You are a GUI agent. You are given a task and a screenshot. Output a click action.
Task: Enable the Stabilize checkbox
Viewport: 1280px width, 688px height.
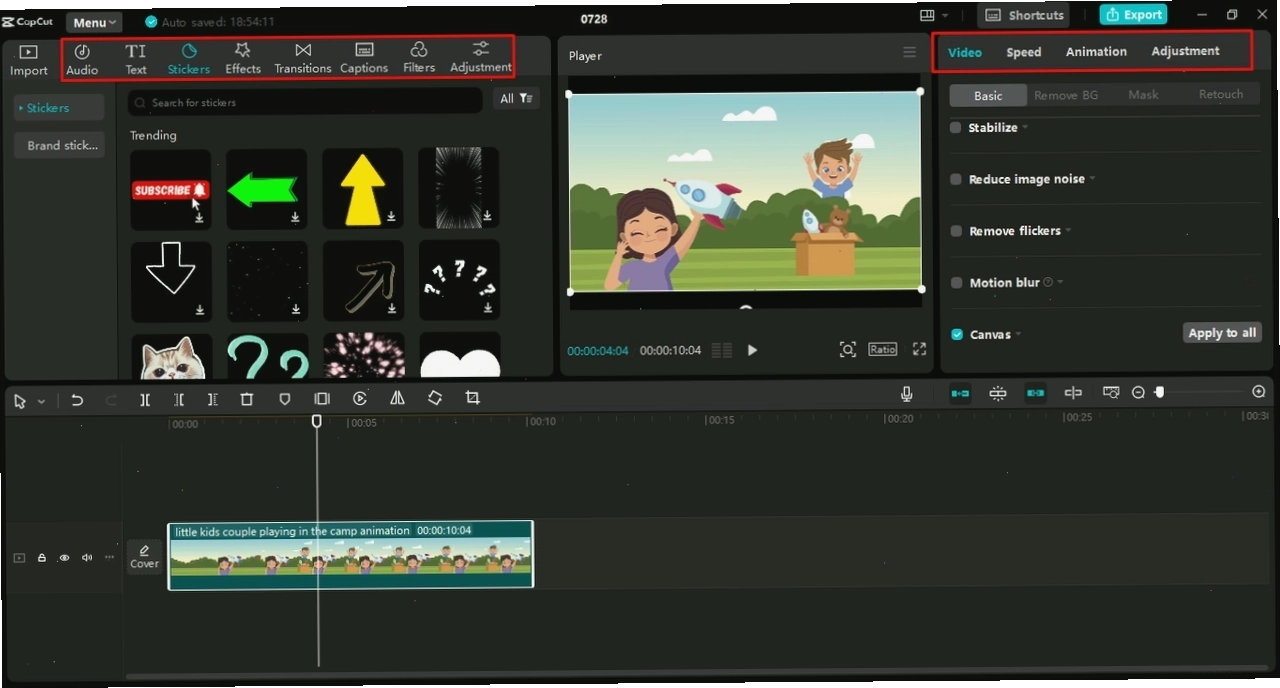pyautogui.click(x=956, y=128)
